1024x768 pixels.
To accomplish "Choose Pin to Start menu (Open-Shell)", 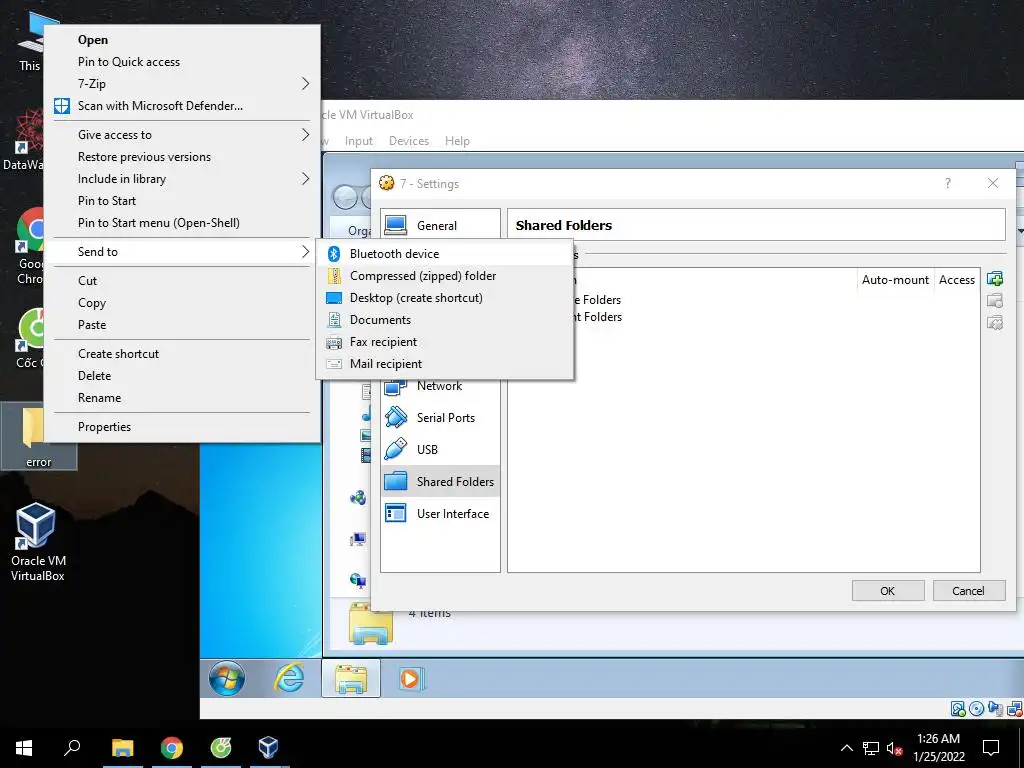I will (x=182, y=223).
